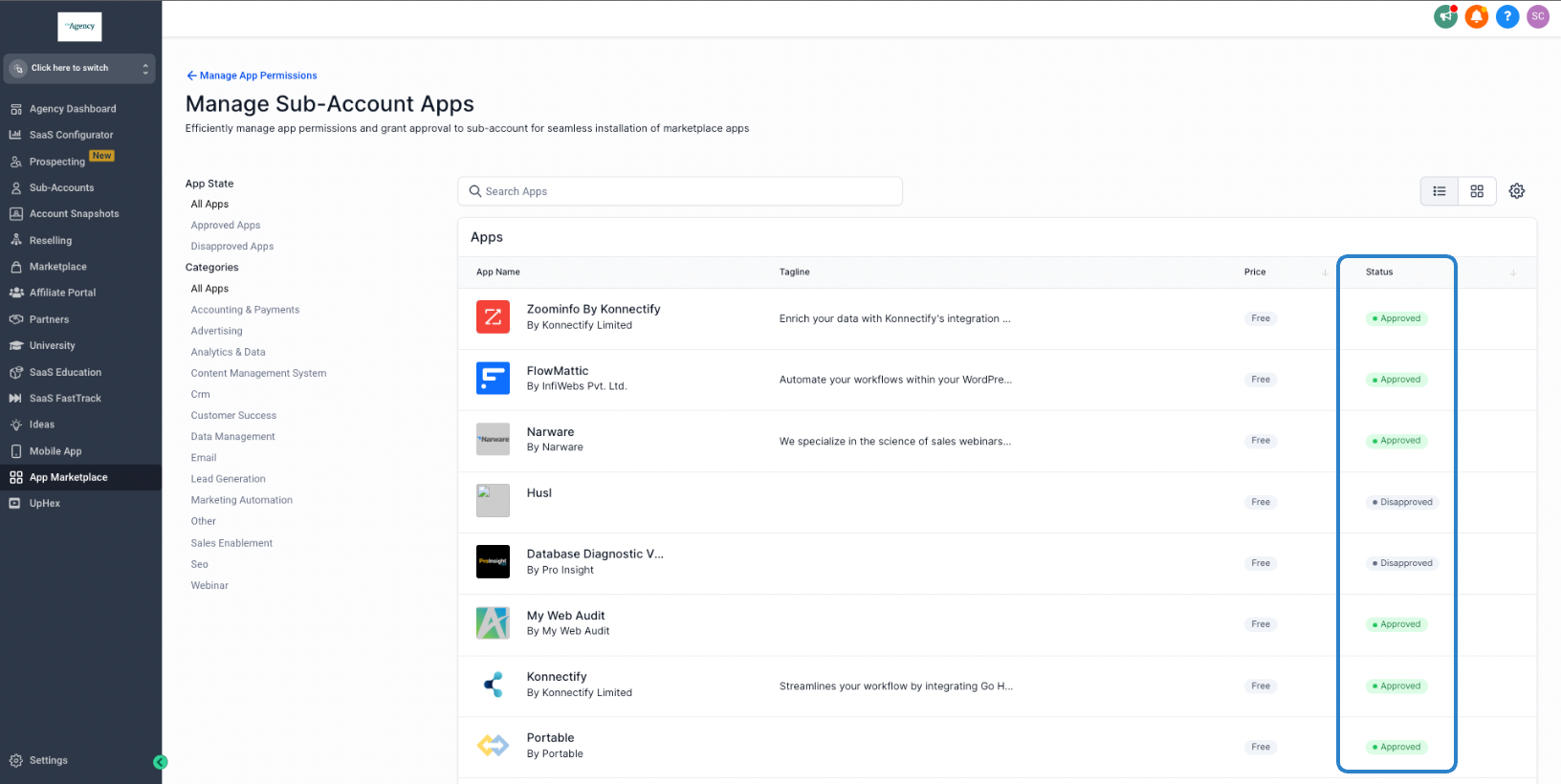Viewport: 1561px width, 784px height.
Task: Click the green announcements megaphone icon
Action: (x=1445, y=16)
